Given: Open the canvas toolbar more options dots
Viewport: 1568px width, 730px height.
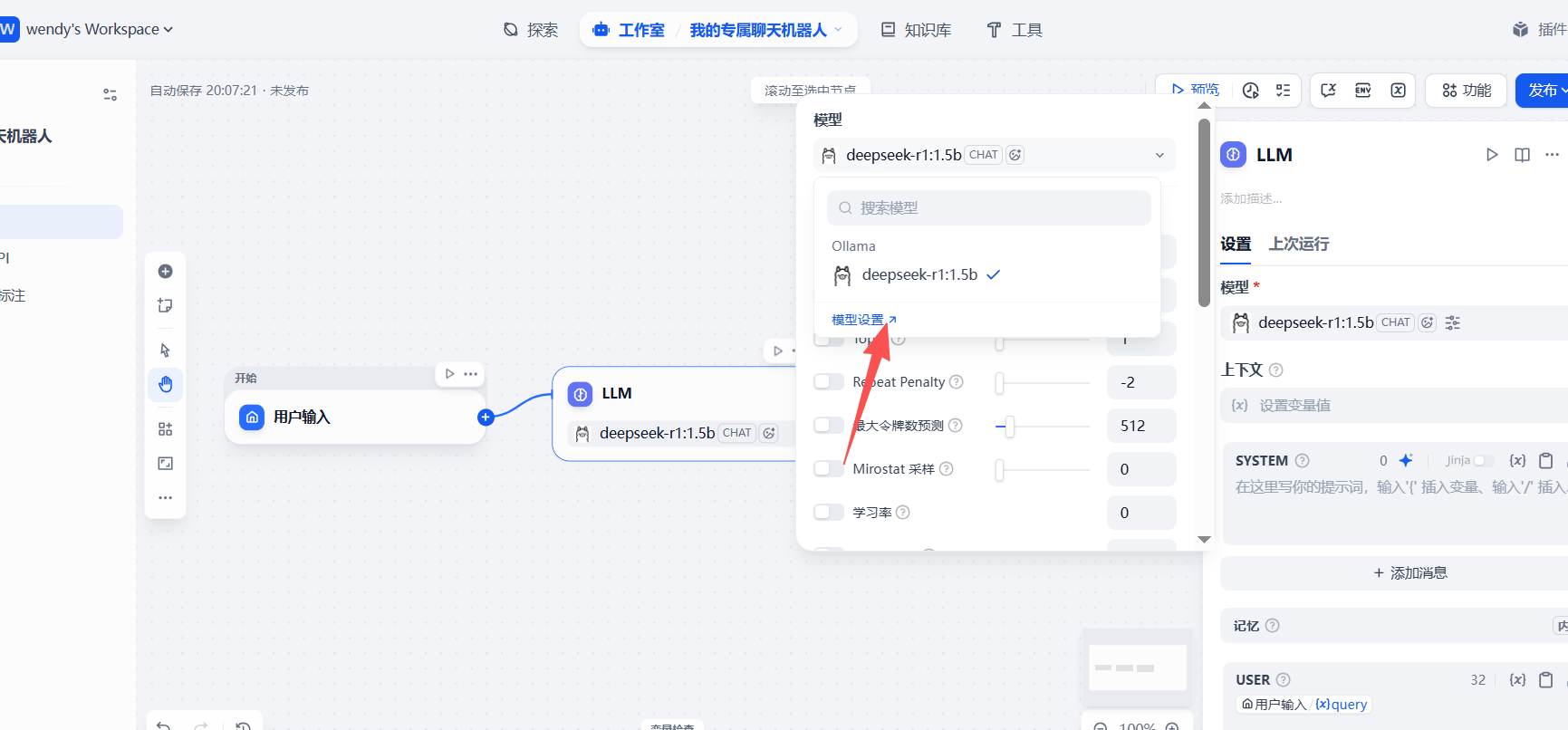Looking at the screenshot, I should (165, 497).
